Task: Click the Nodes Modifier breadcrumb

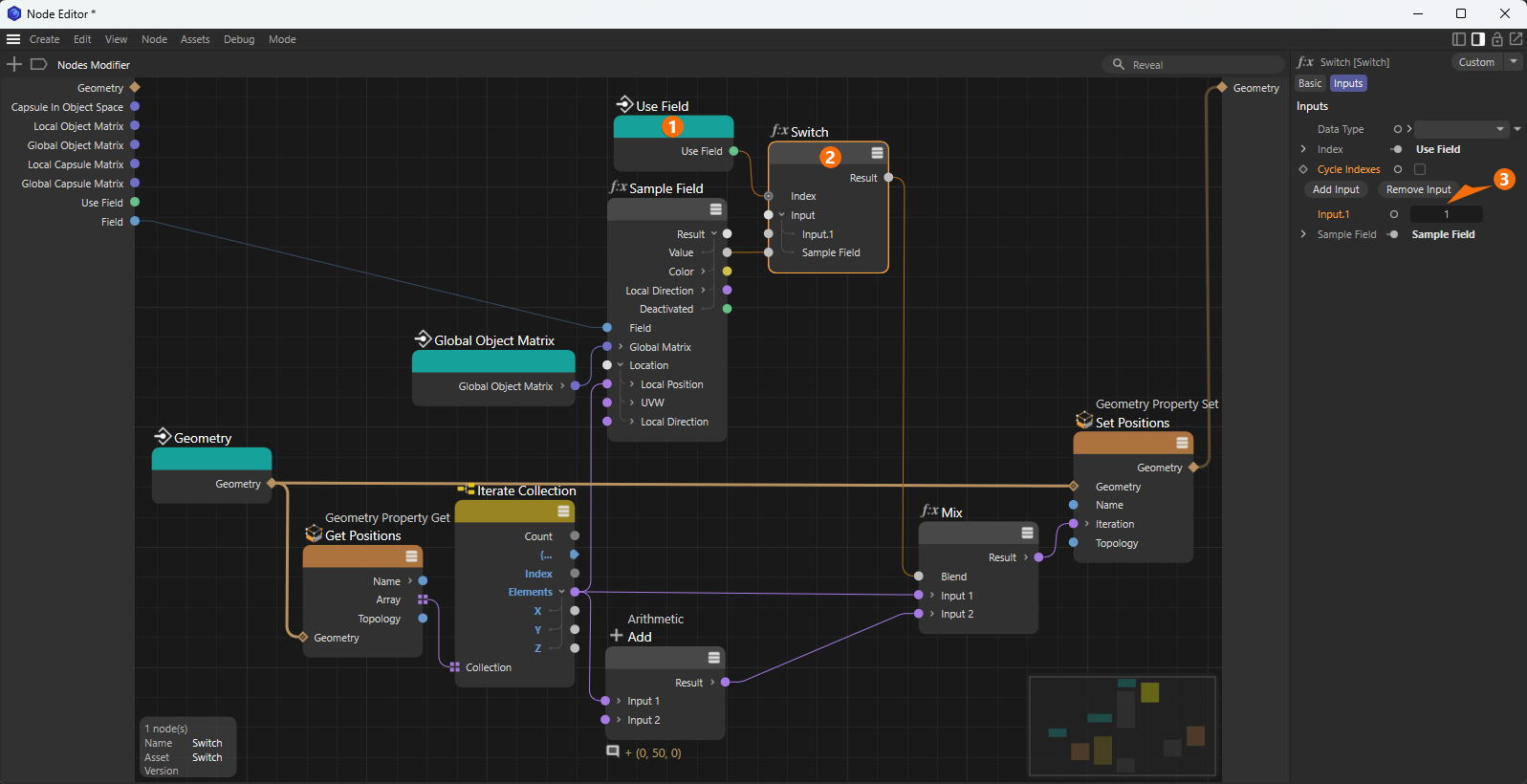Action: (x=93, y=65)
